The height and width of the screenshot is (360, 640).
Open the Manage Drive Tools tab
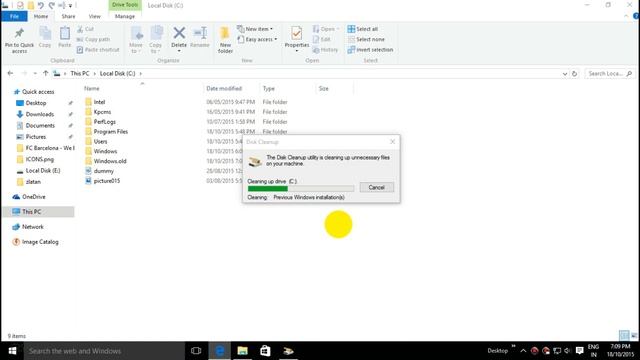point(124,16)
